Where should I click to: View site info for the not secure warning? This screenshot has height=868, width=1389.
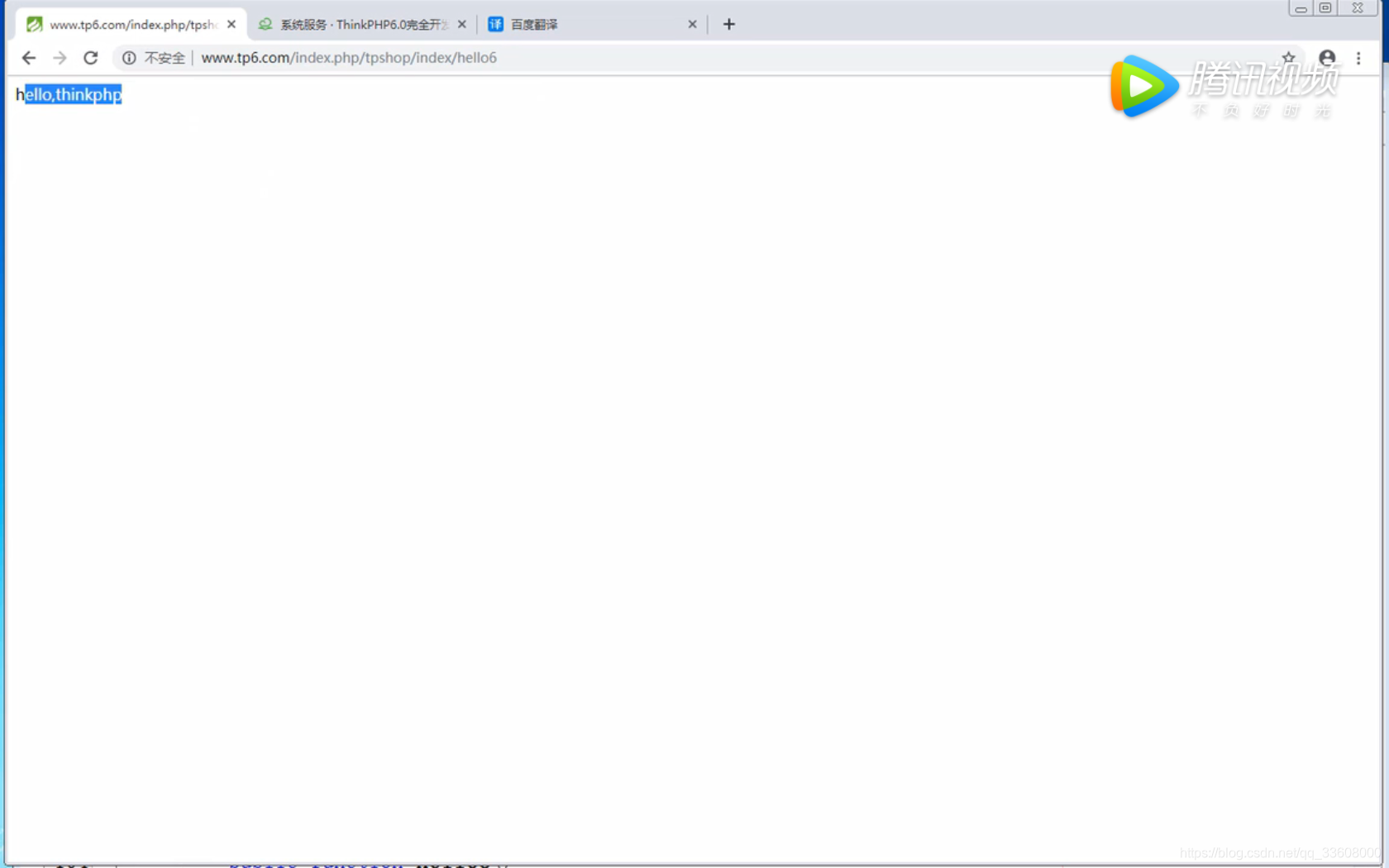129,58
